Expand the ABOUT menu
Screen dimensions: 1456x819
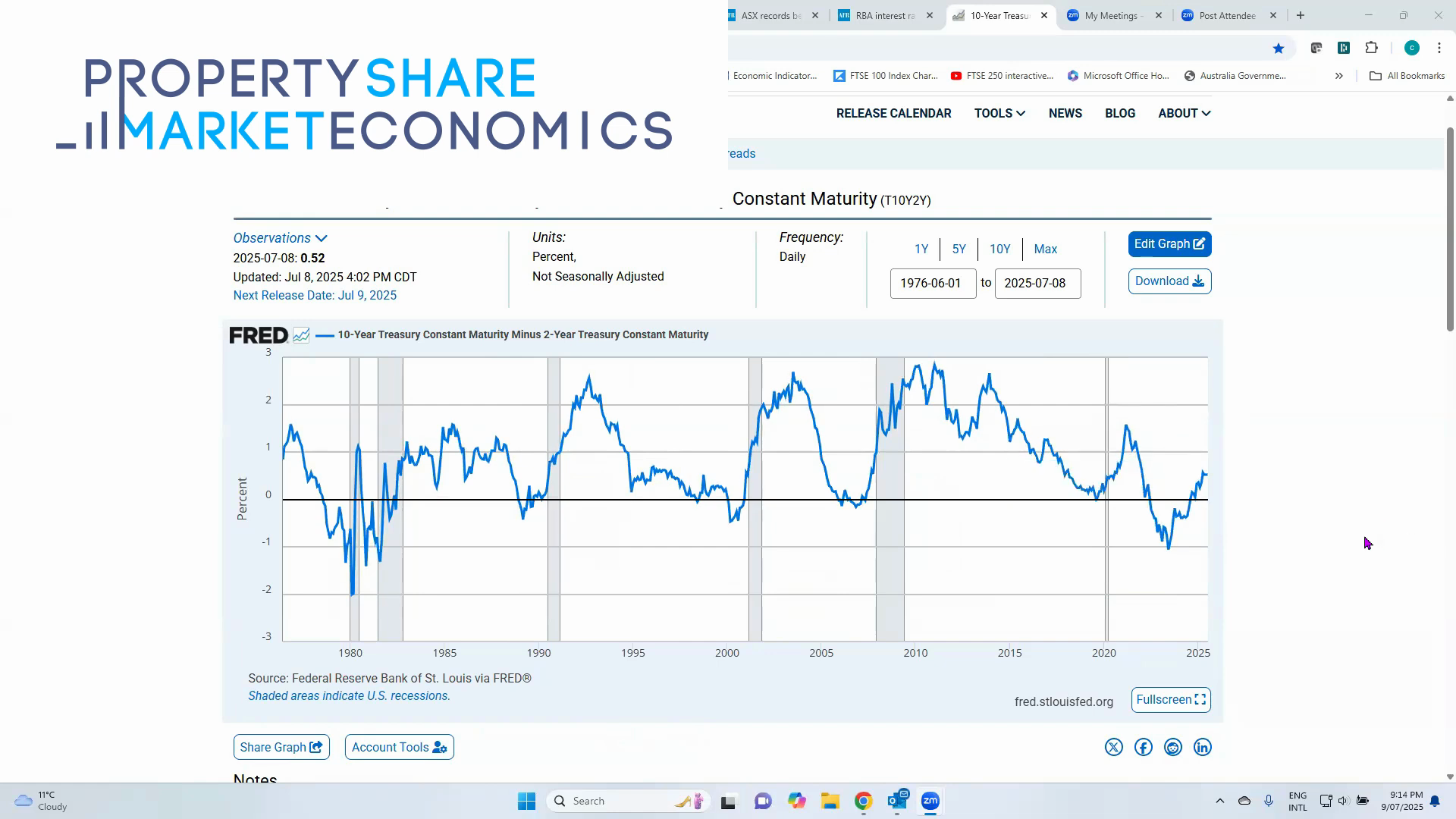coord(1183,113)
